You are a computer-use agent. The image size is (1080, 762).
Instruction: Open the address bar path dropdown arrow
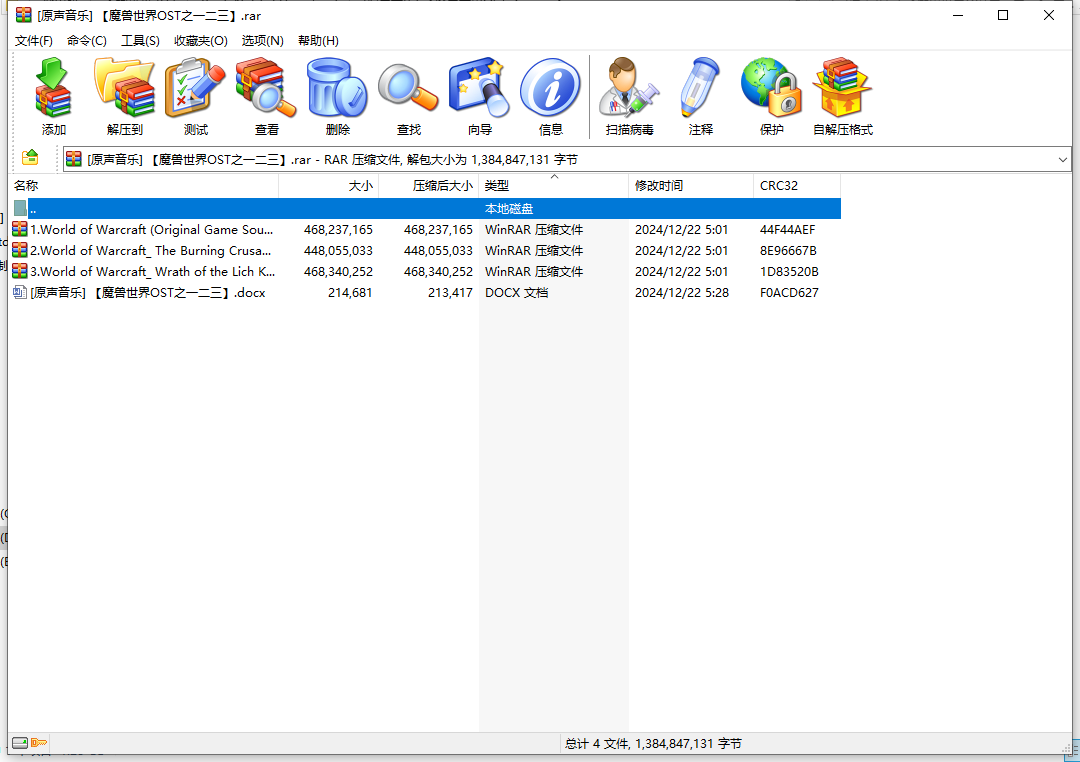(x=1063, y=159)
